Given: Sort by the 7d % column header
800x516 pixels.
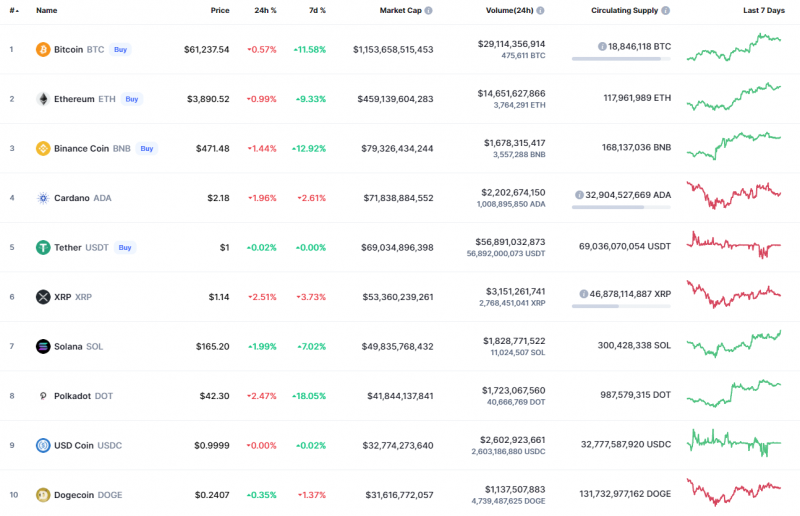Looking at the screenshot, I should pyautogui.click(x=317, y=10).
